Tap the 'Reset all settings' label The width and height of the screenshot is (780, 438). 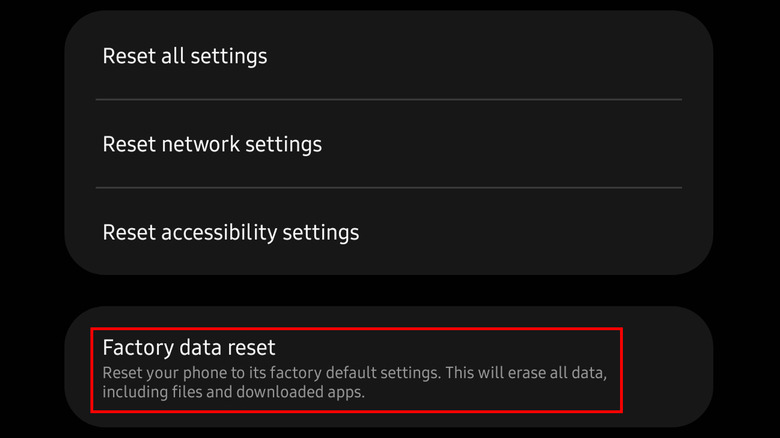[185, 56]
